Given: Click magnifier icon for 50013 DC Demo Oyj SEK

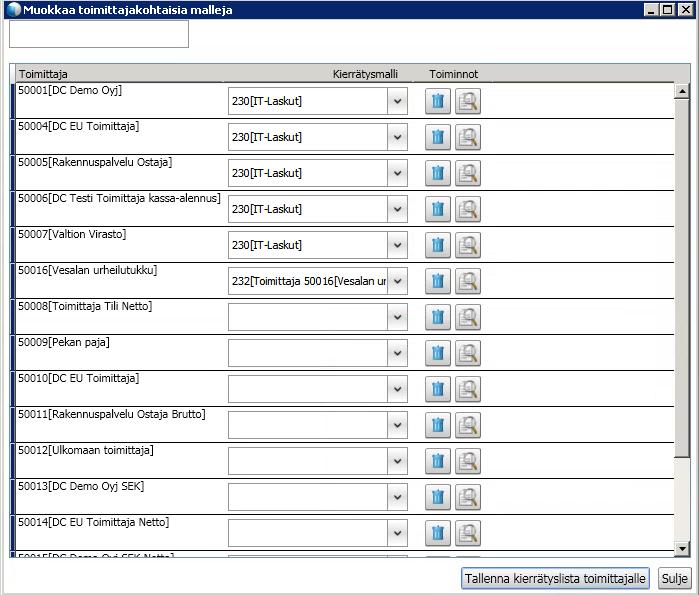Looking at the screenshot, I should click(468, 497).
